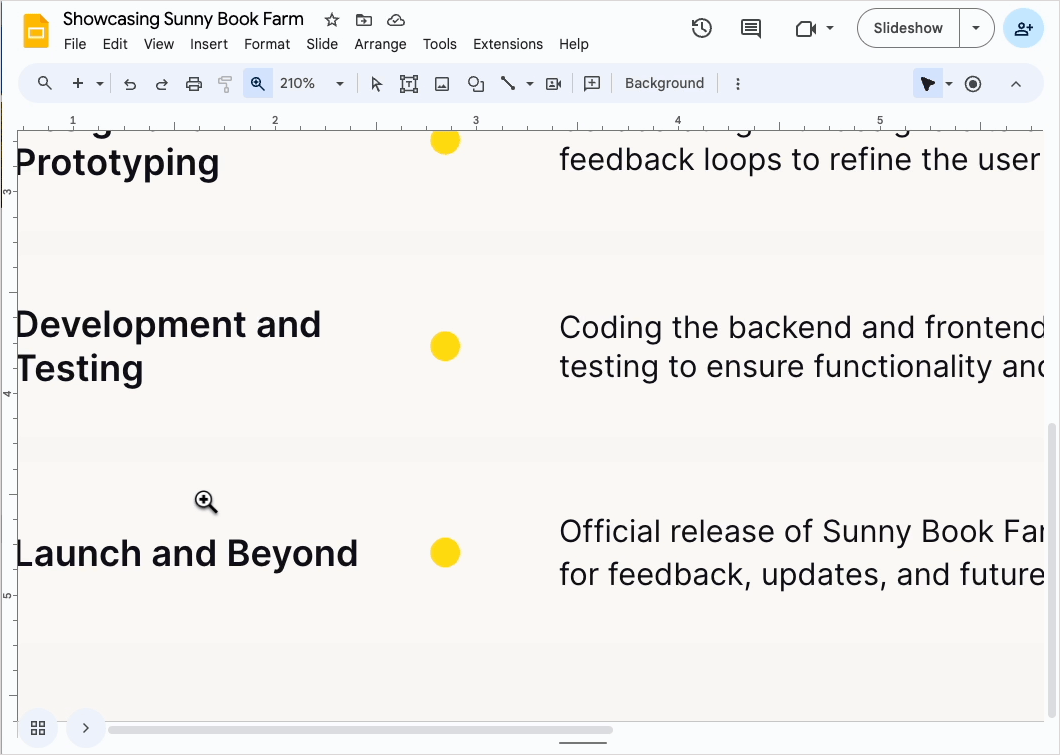Expand the 210% zoom level dropdown
1060x755 pixels.
click(340, 84)
